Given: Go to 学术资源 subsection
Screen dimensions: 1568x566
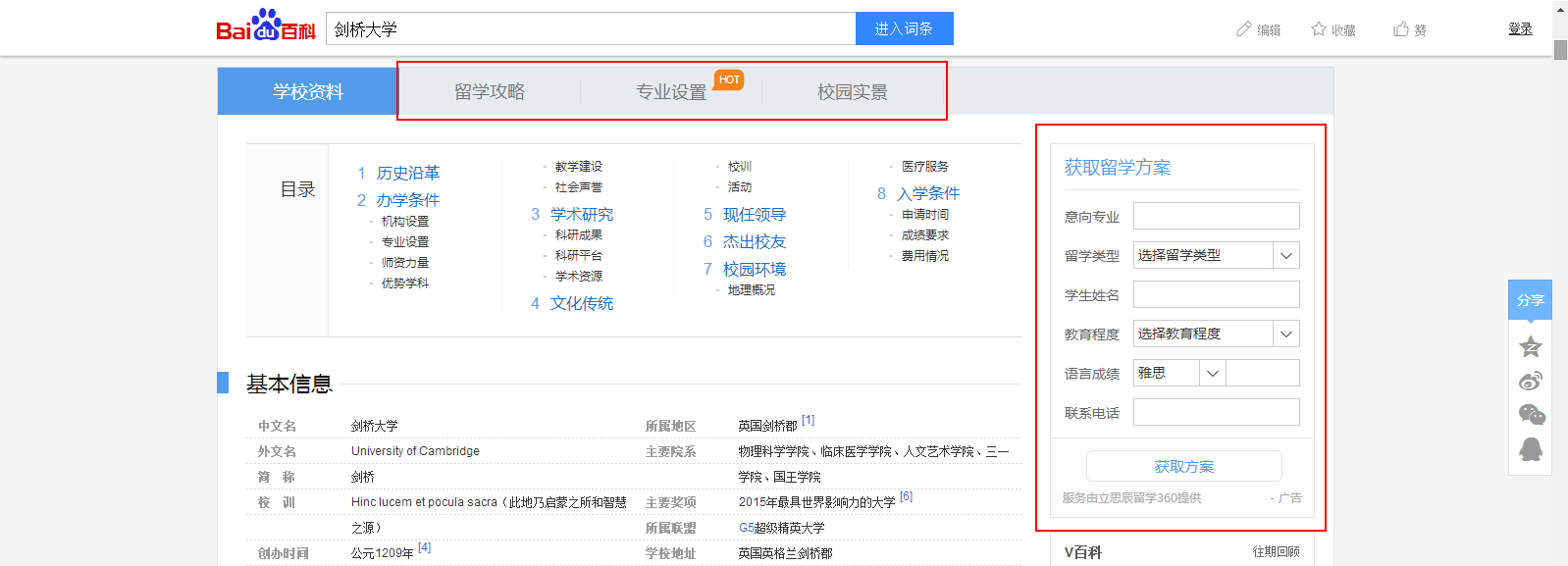Looking at the screenshot, I should pos(579,277).
